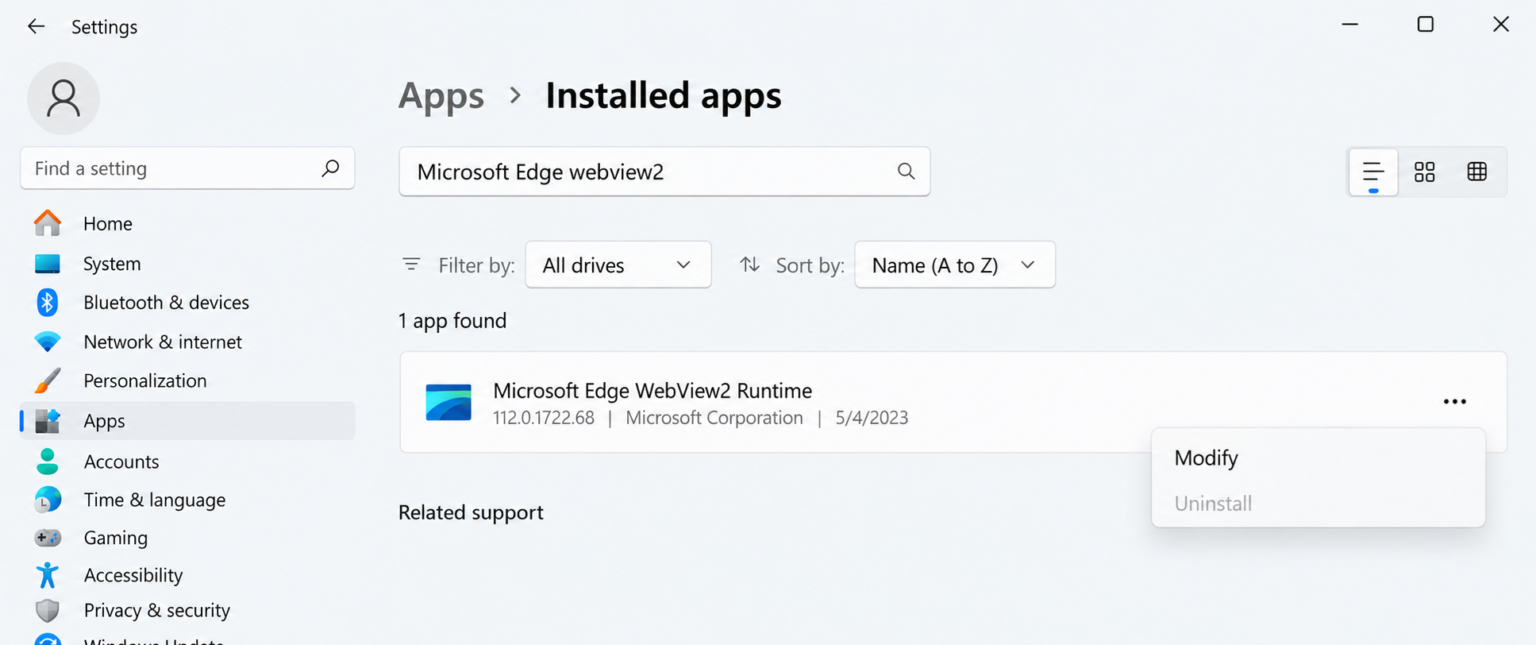1536x645 pixels.
Task: Open the Filter by All drives dropdown
Action: (x=618, y=265)
